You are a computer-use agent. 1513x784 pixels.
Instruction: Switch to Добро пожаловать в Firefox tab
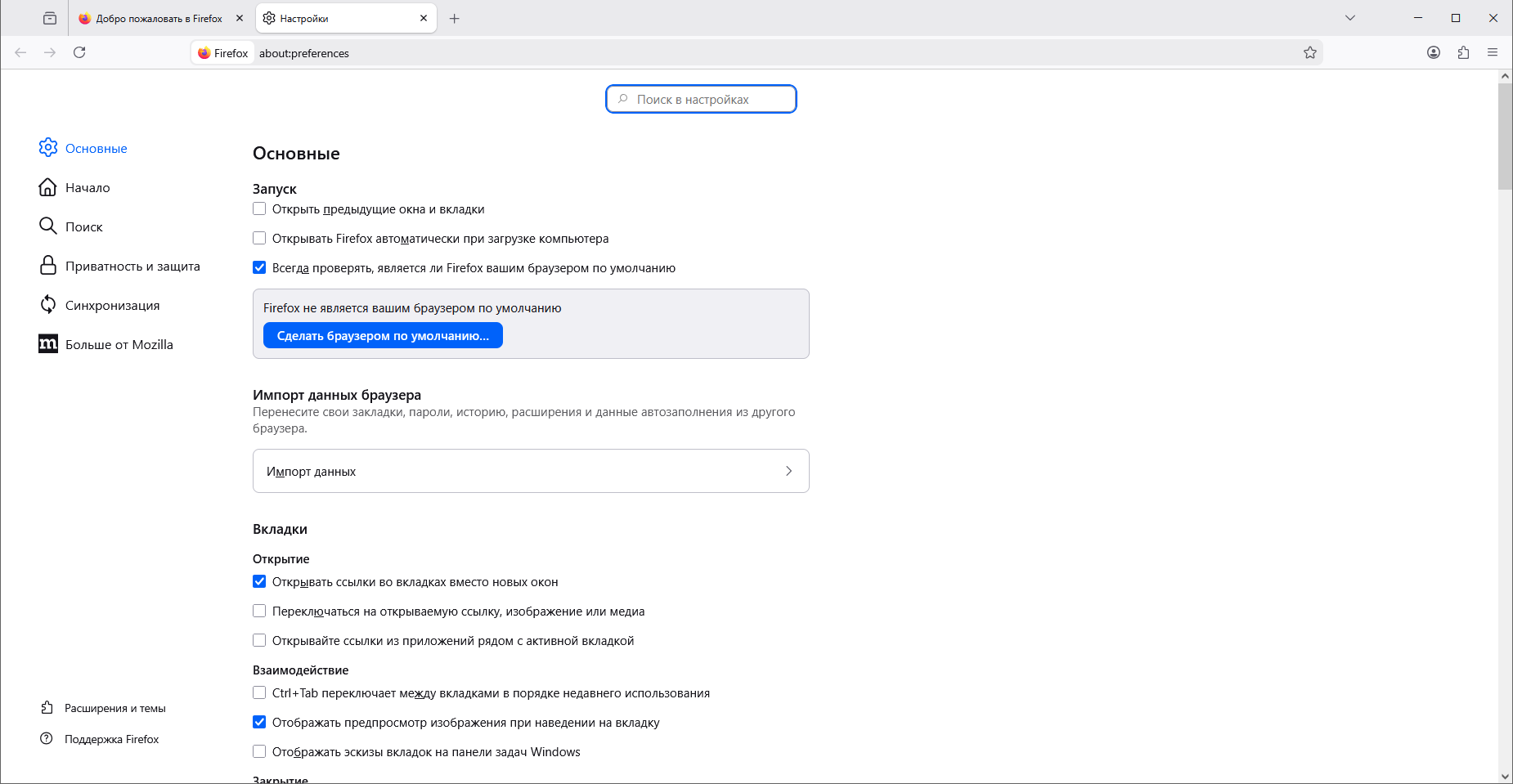[154, 18]
